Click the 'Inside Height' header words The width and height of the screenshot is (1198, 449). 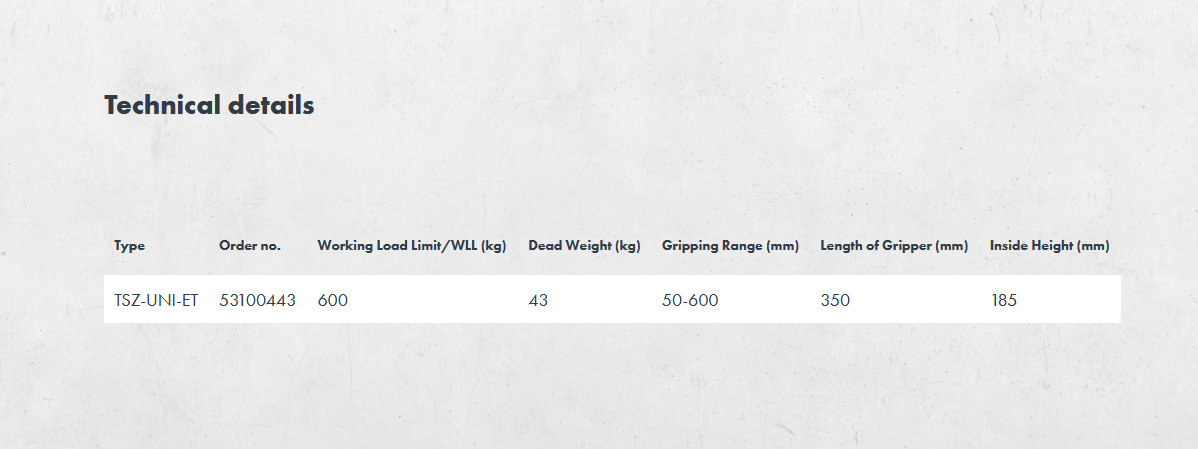tap(1030, 246)
